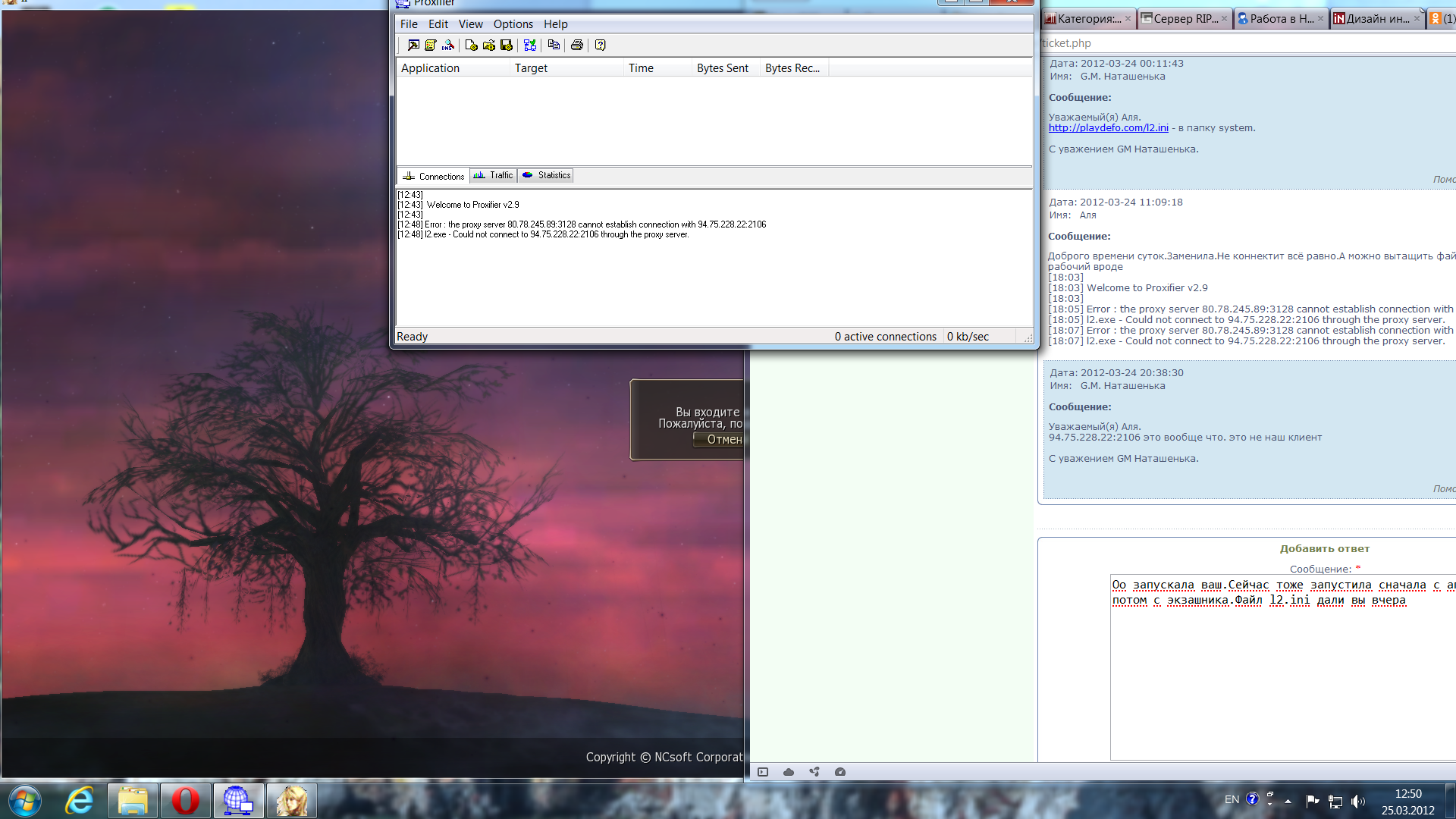1456x819 pixels.
Task: Sort by the Time column header
Action: (657, 68)
